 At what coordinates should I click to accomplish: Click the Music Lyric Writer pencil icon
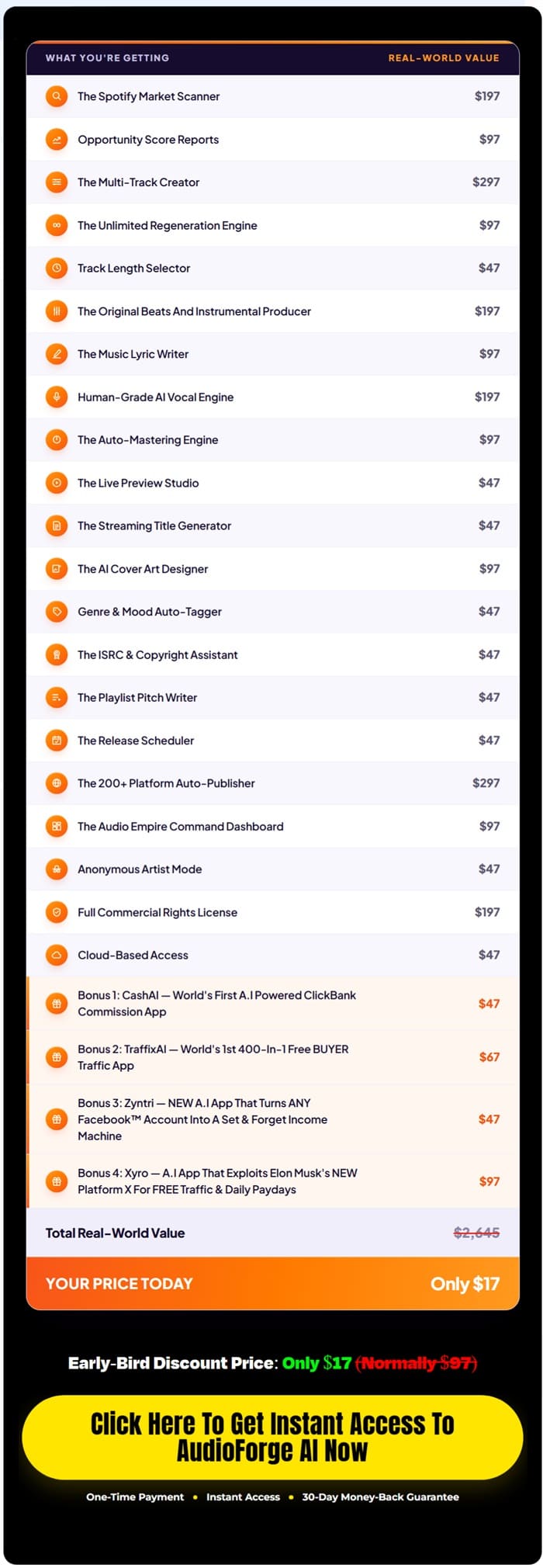coord(57,354)
